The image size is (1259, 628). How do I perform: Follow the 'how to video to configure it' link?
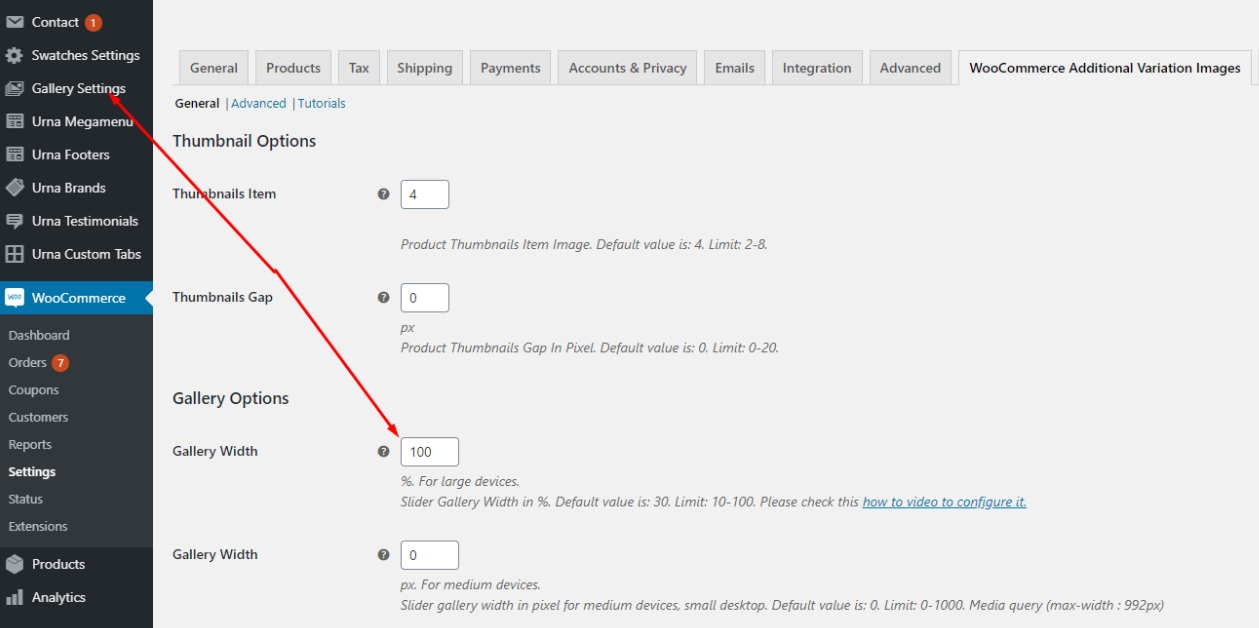(945, 502)
